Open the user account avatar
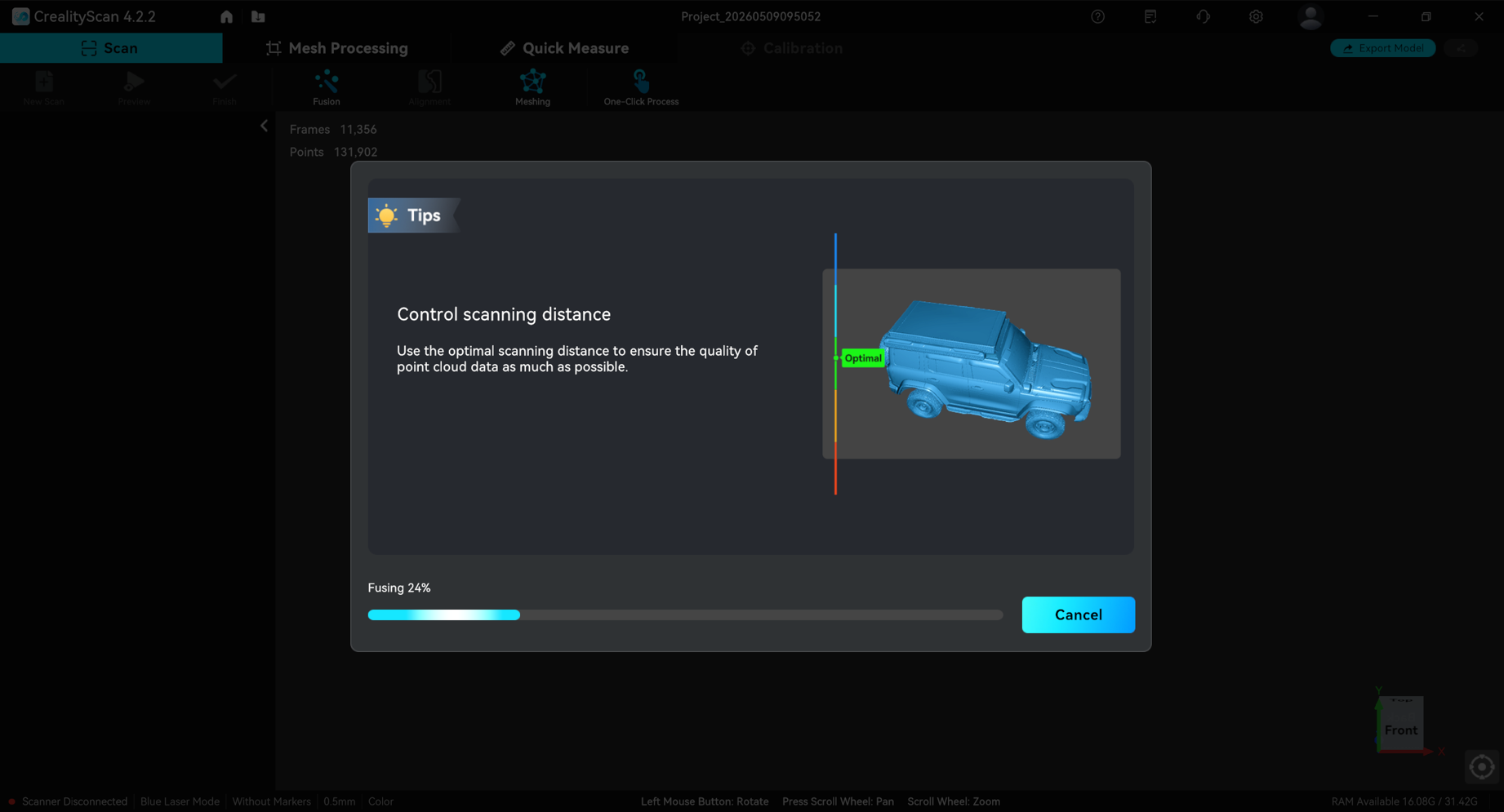The image size is (1504, 812). click(x=1310, y=16)
